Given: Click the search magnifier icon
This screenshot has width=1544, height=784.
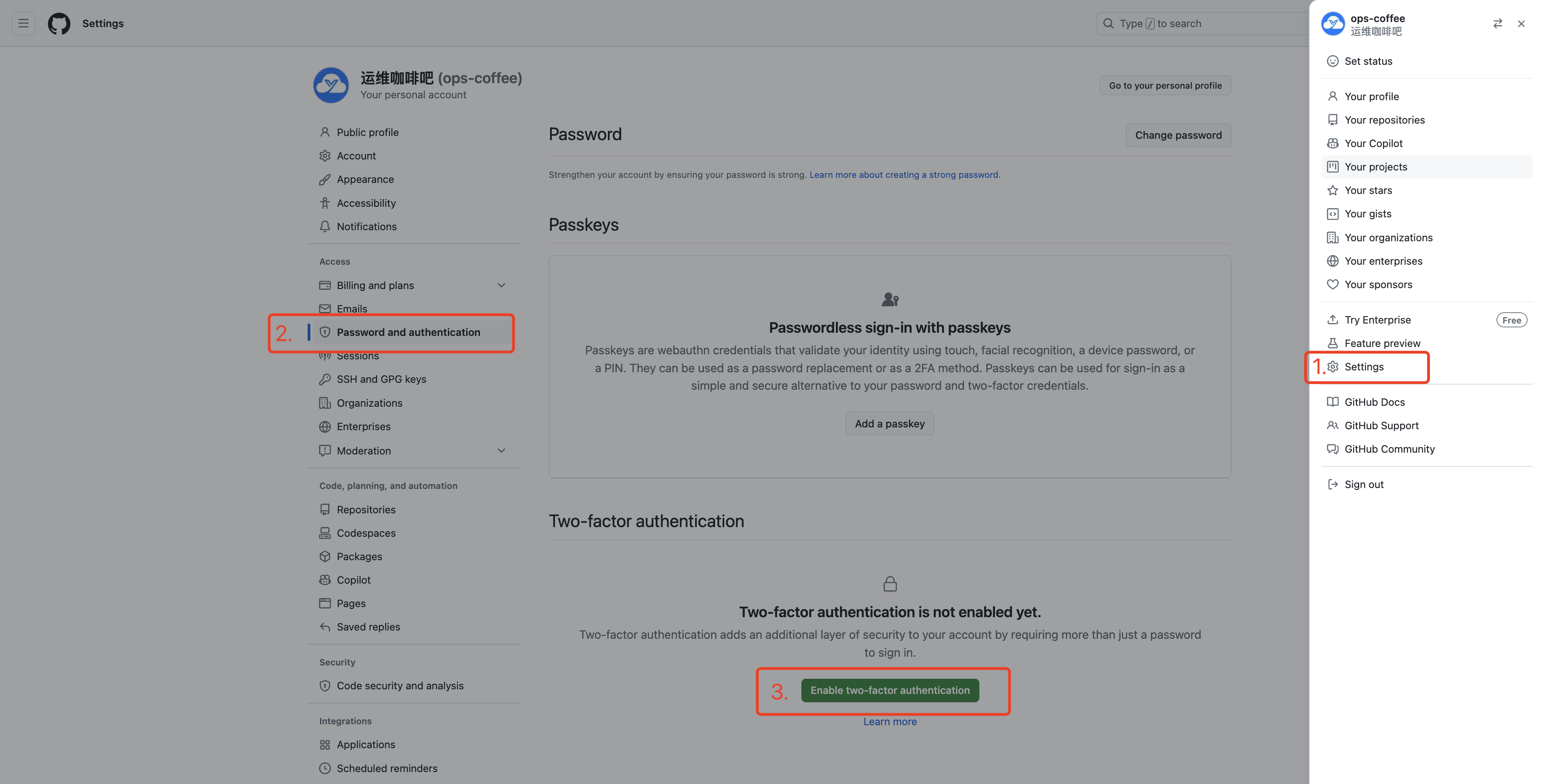Looking at the screenshot, I should pyautogui.click(x=1108, y=23).
